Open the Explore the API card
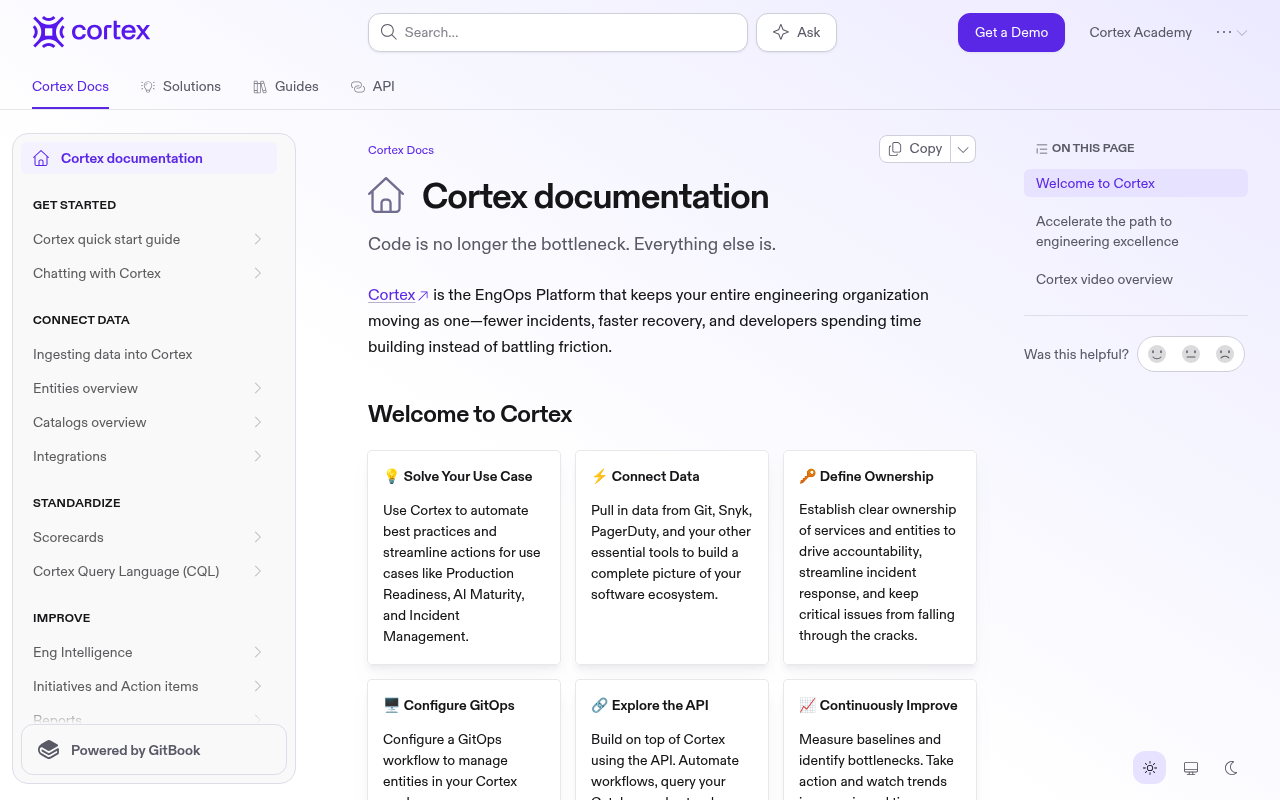This screenshot has width=1280, height=800. coord(672,740)
